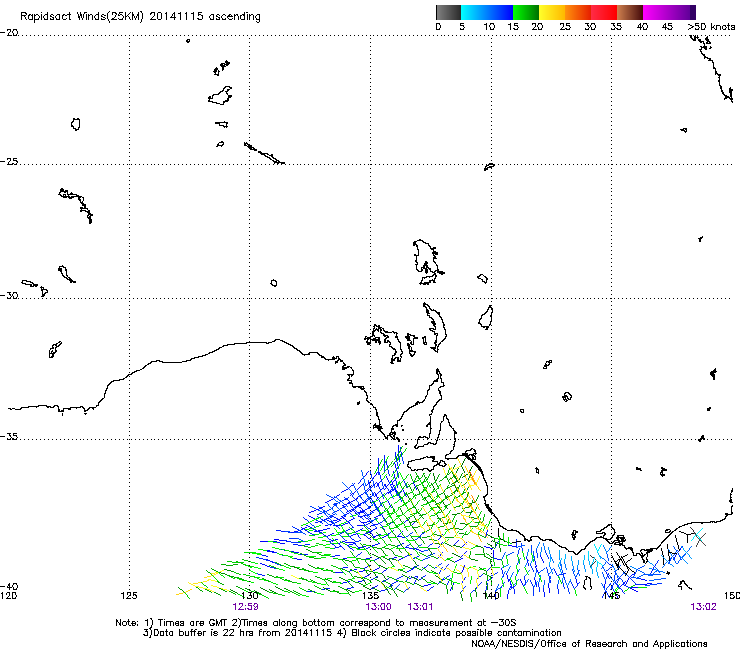Click the '15' legend scale label
740x650 pixels.
click(x=513, y=27)
